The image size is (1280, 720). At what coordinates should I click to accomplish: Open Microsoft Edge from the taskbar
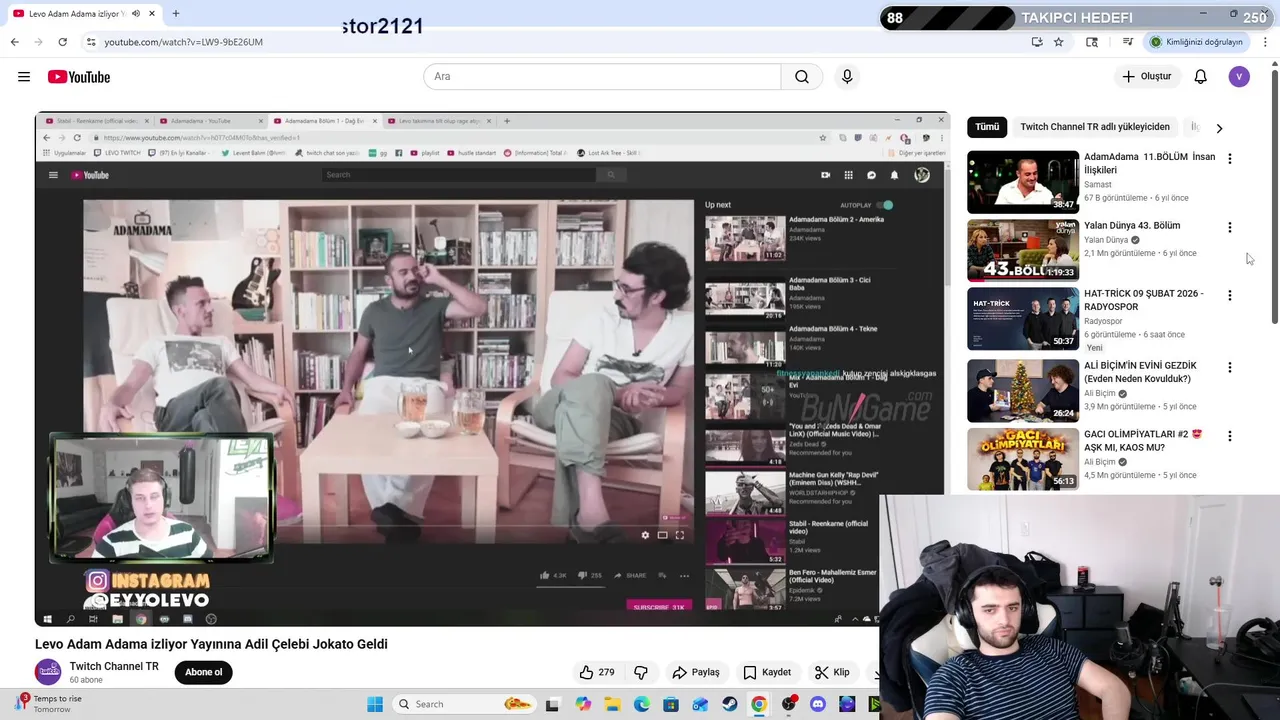(x=642, y=704)
